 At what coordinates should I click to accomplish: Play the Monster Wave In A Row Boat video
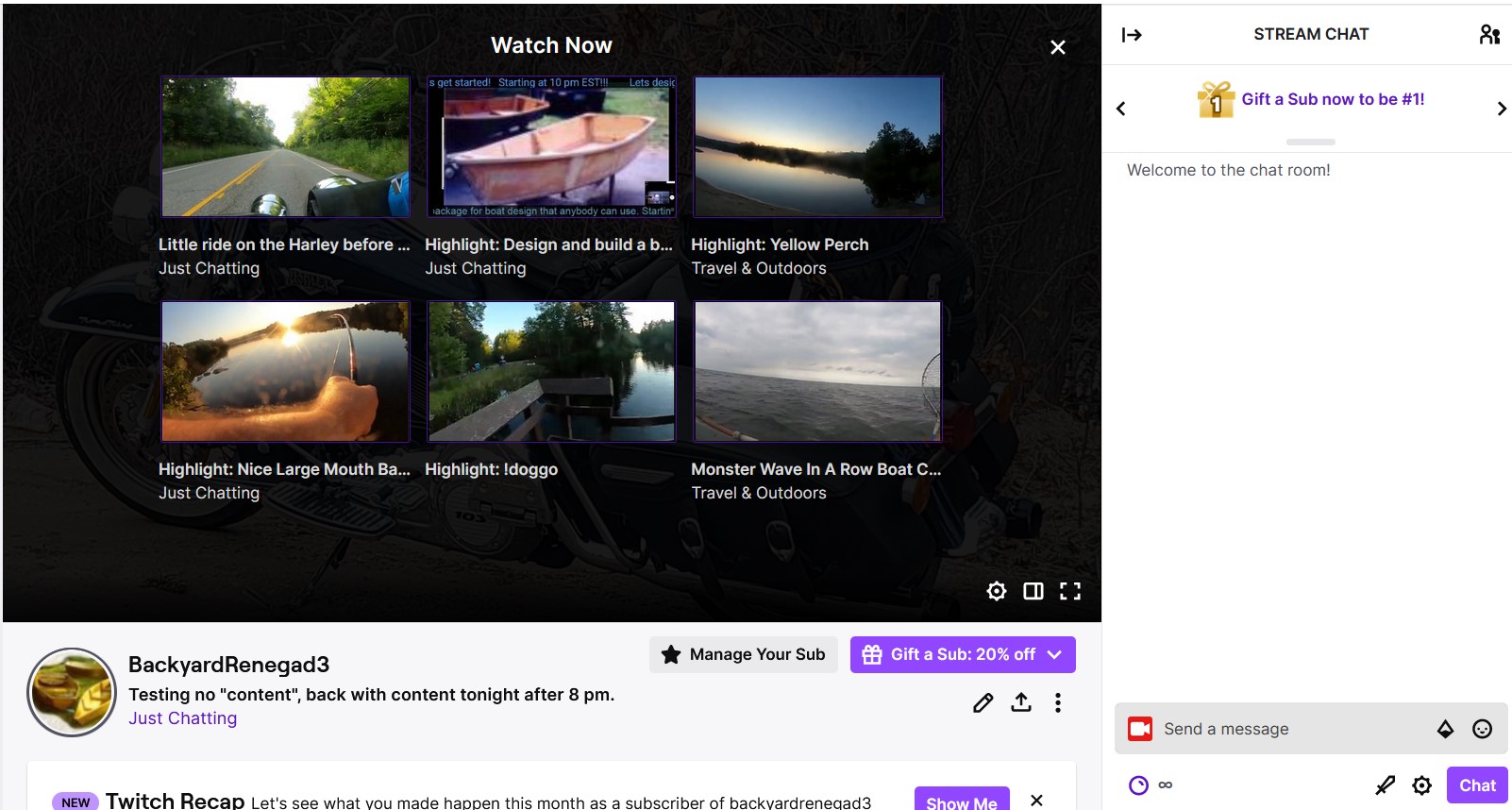pyautogui.click(x=817, y=371)
